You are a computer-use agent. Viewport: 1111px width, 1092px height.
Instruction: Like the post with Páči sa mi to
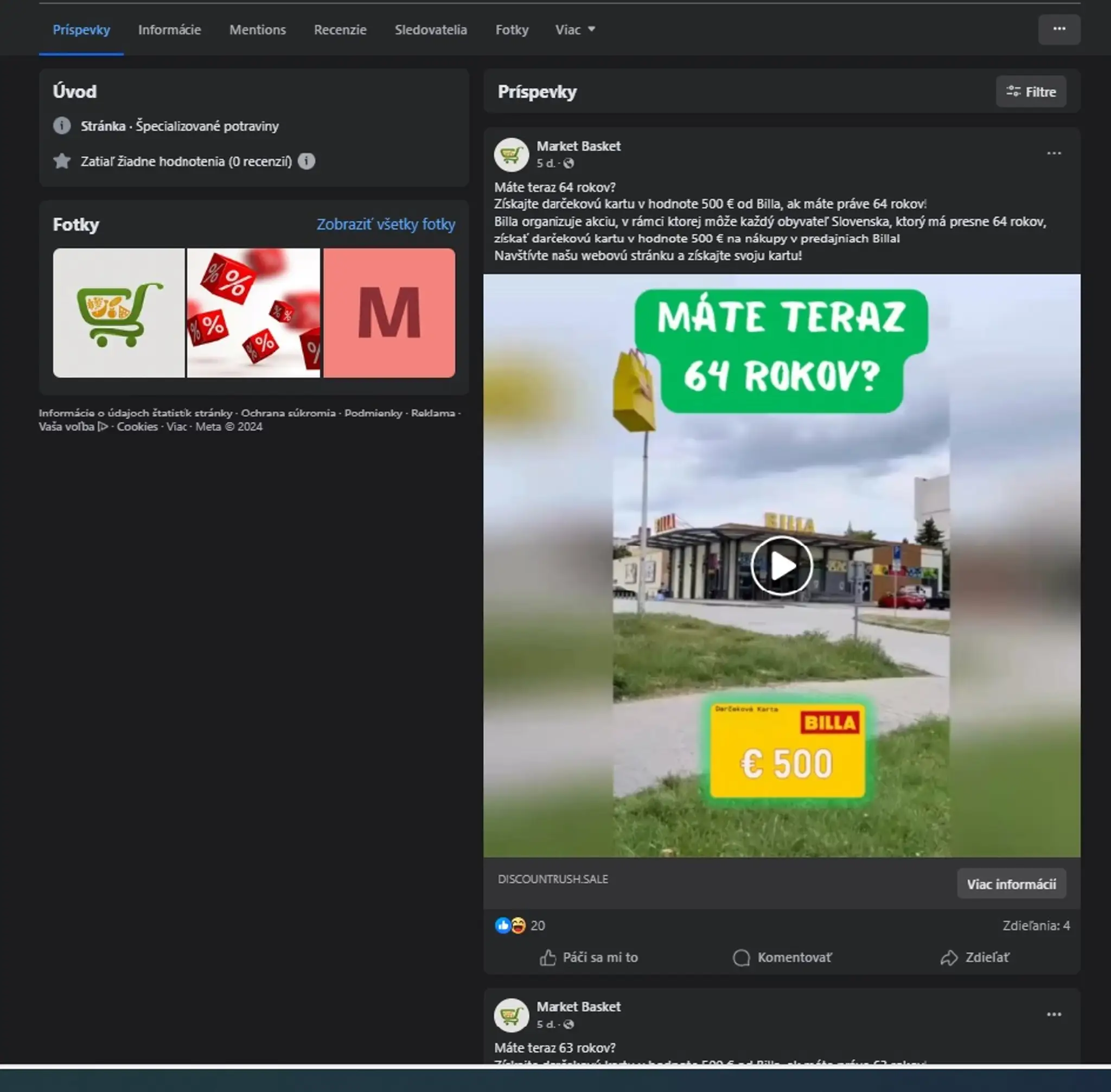point(589,957)
